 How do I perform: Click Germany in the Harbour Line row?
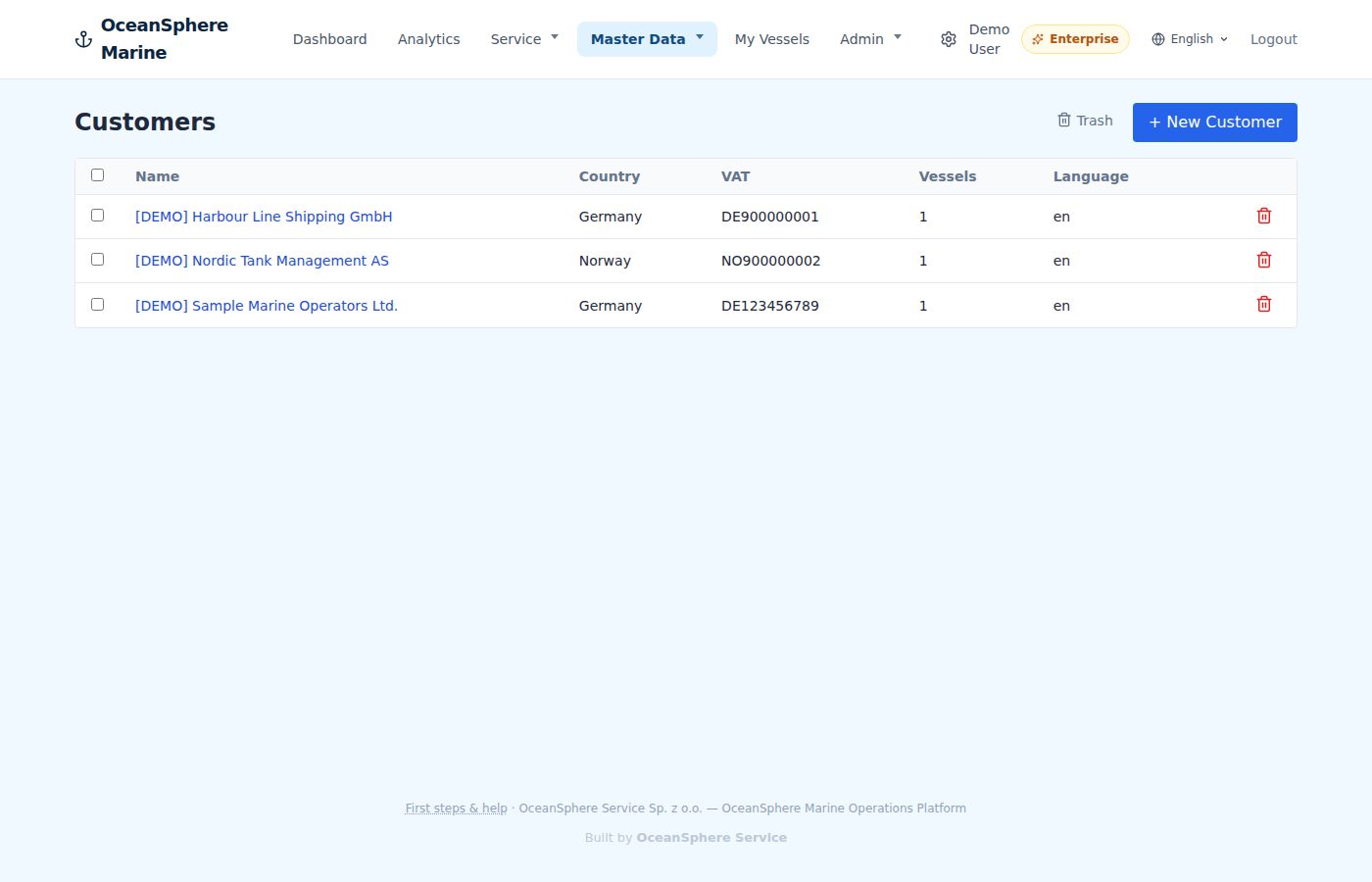611,217
